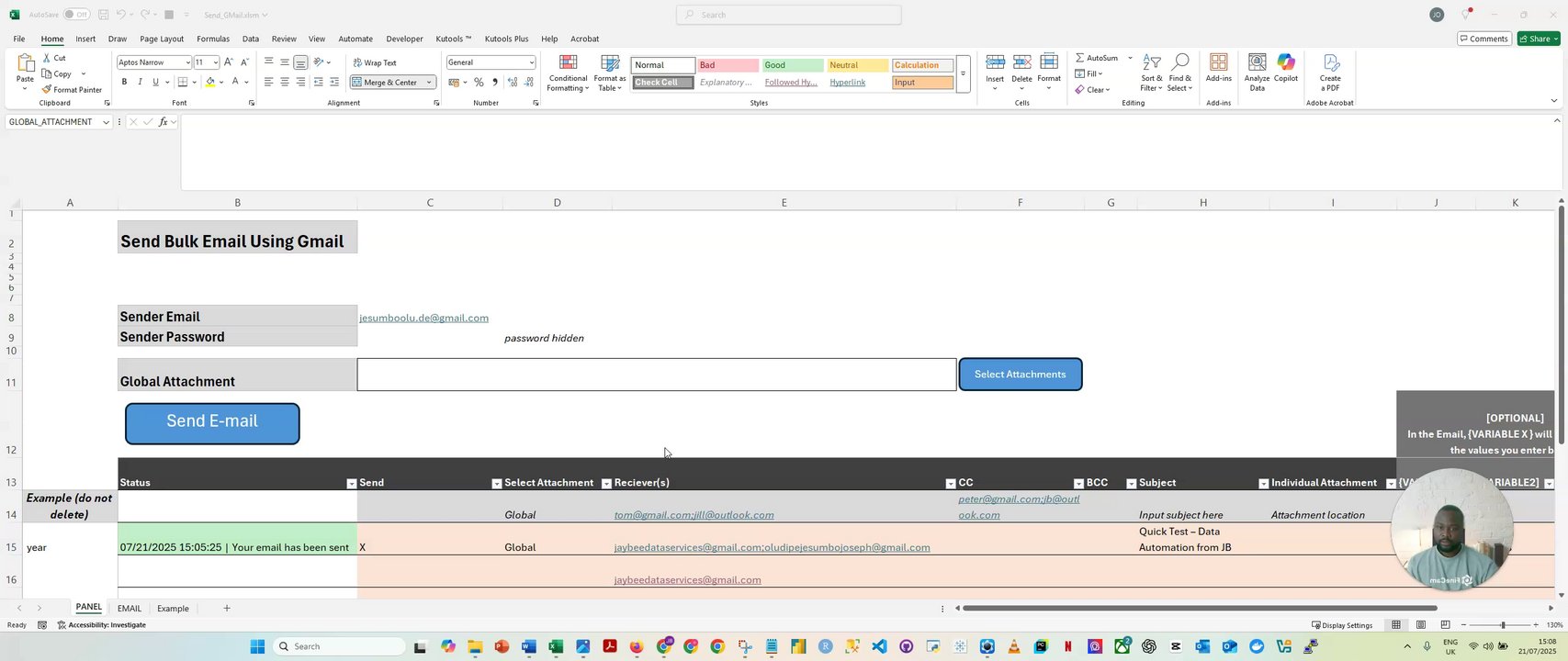The height and width of the screenshot is (661, 1568).
Task: Open the Kutools Plus tab
Action: coord(506,39)
